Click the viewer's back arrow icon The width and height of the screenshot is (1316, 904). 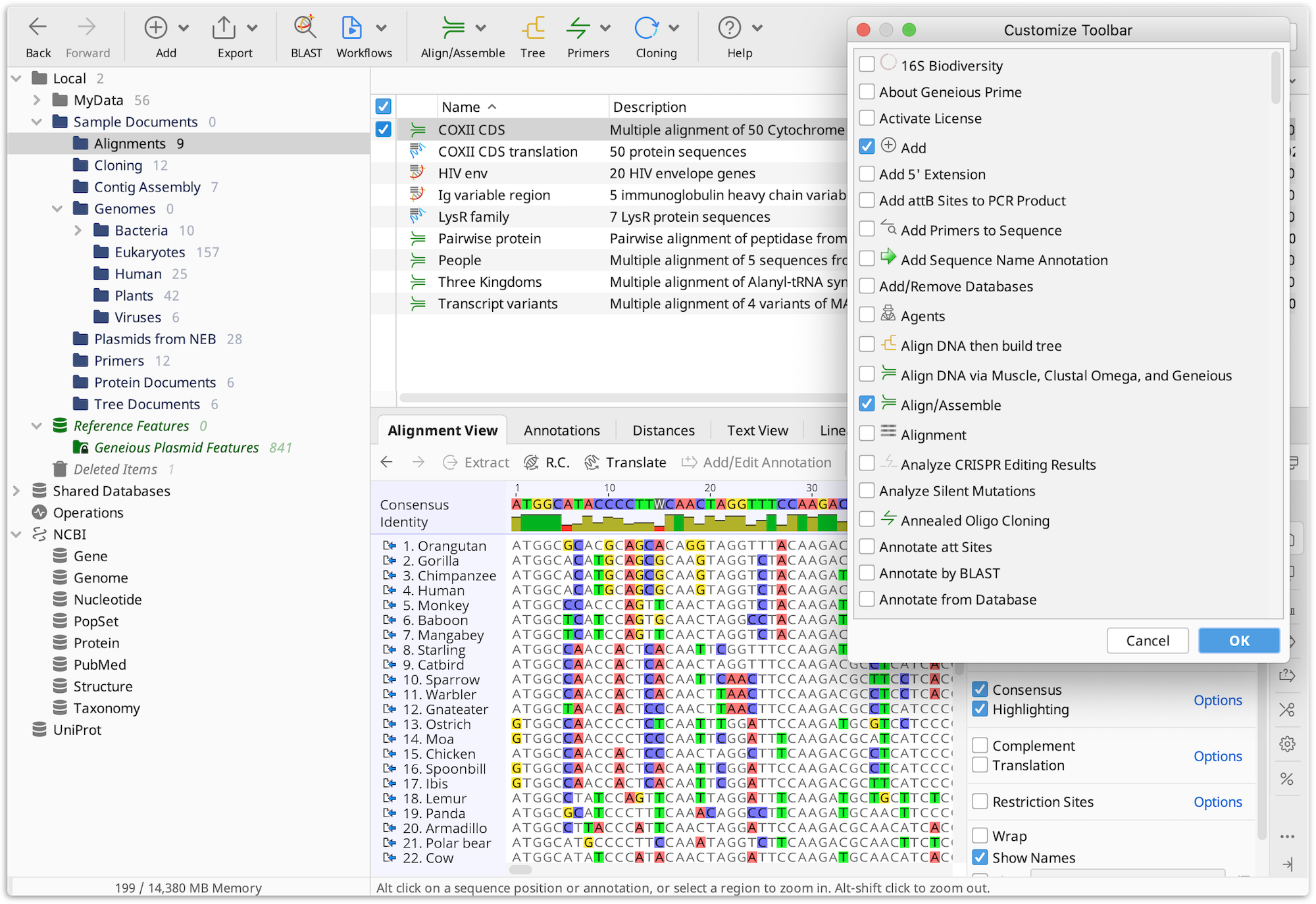387,463
